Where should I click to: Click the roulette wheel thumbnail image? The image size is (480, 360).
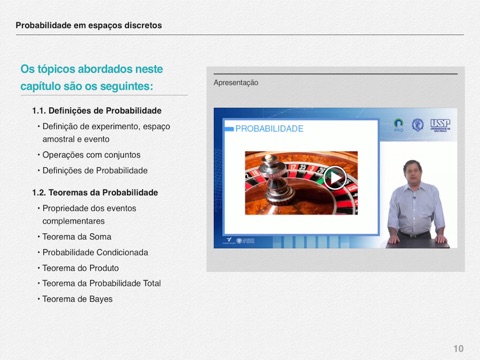[x=301, y=183]
